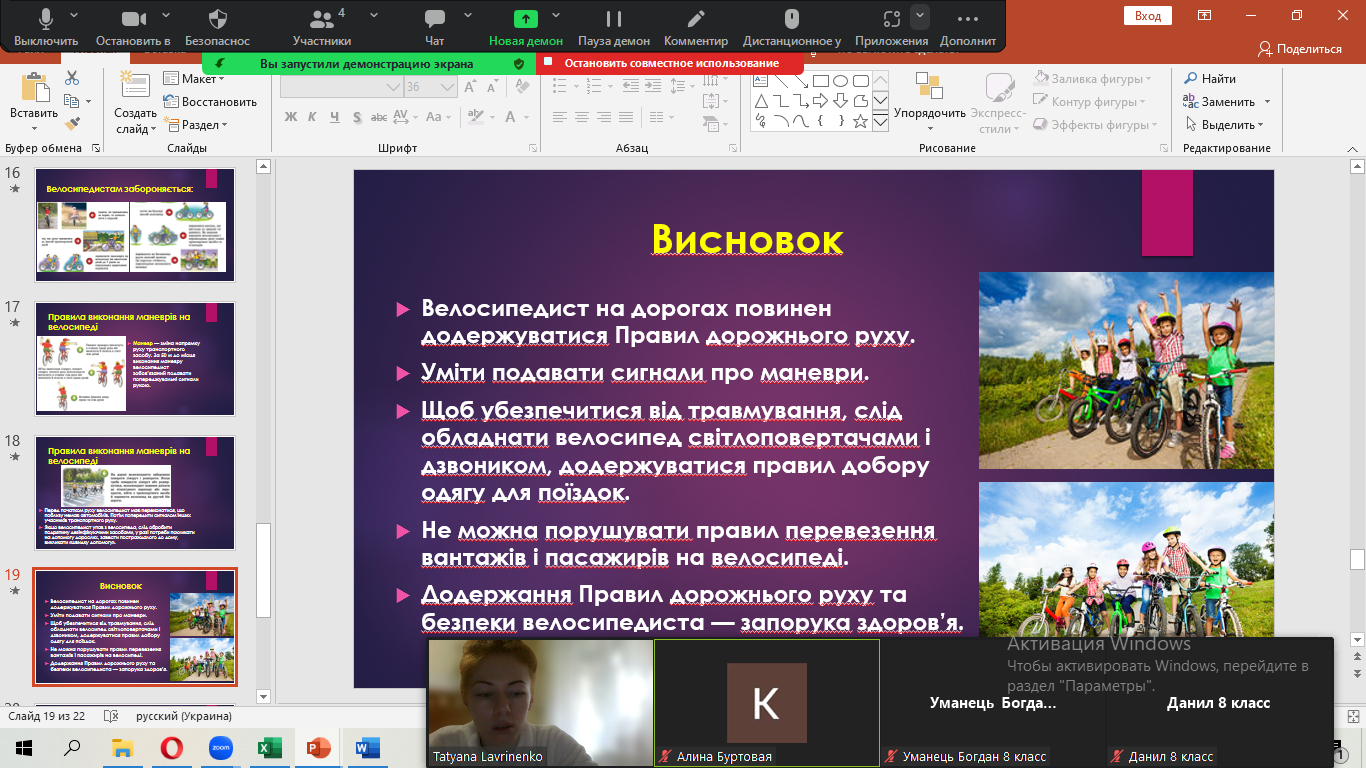Open the Zoom Participants panel

(322, 27)
